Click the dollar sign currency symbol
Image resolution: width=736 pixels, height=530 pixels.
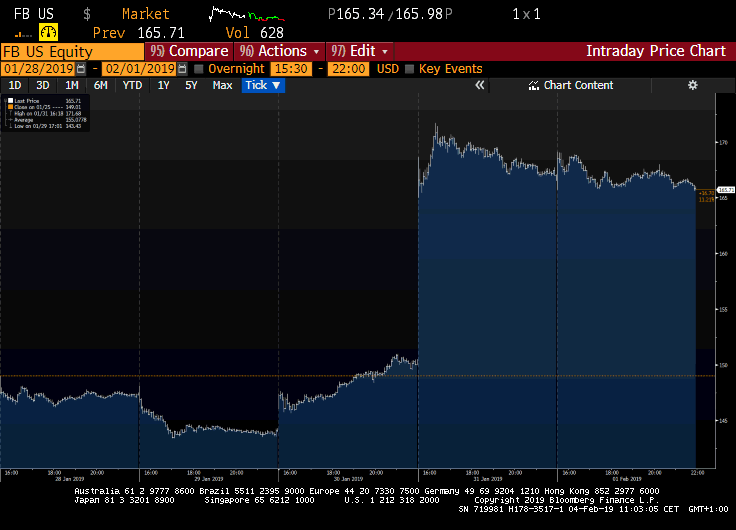(x=87, y=14)
